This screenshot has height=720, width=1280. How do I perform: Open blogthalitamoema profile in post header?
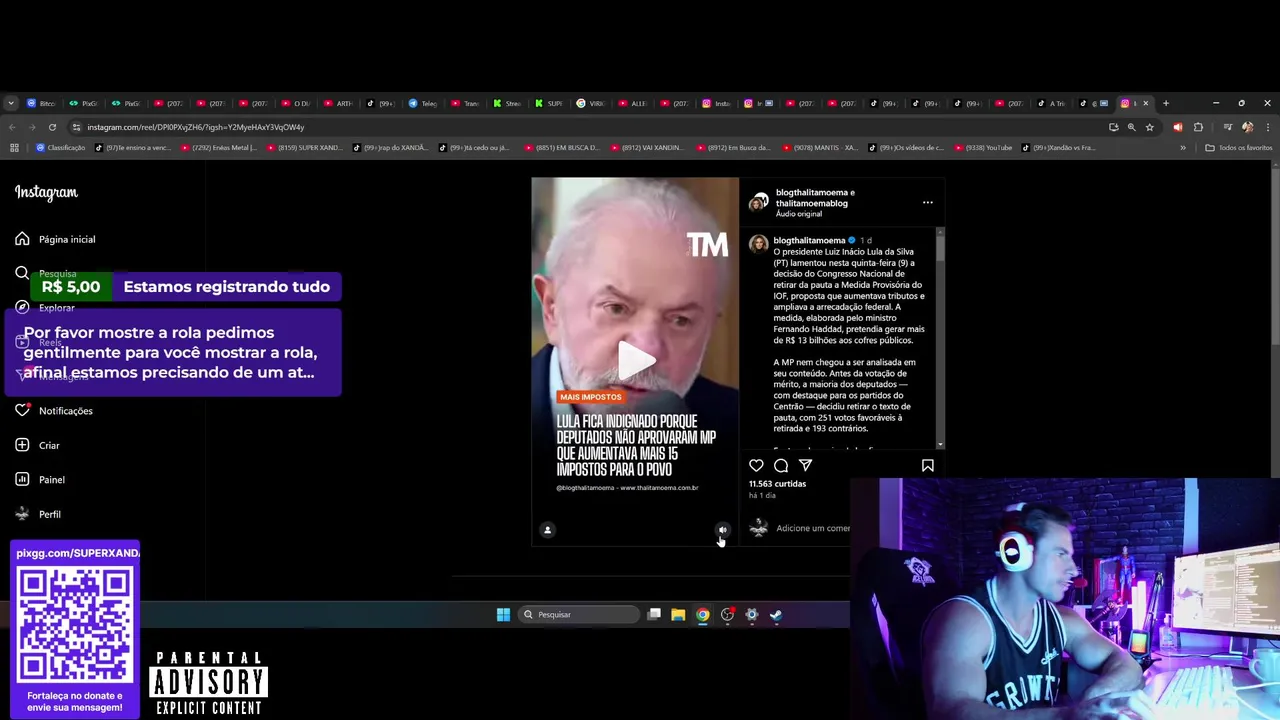[811, 192]
